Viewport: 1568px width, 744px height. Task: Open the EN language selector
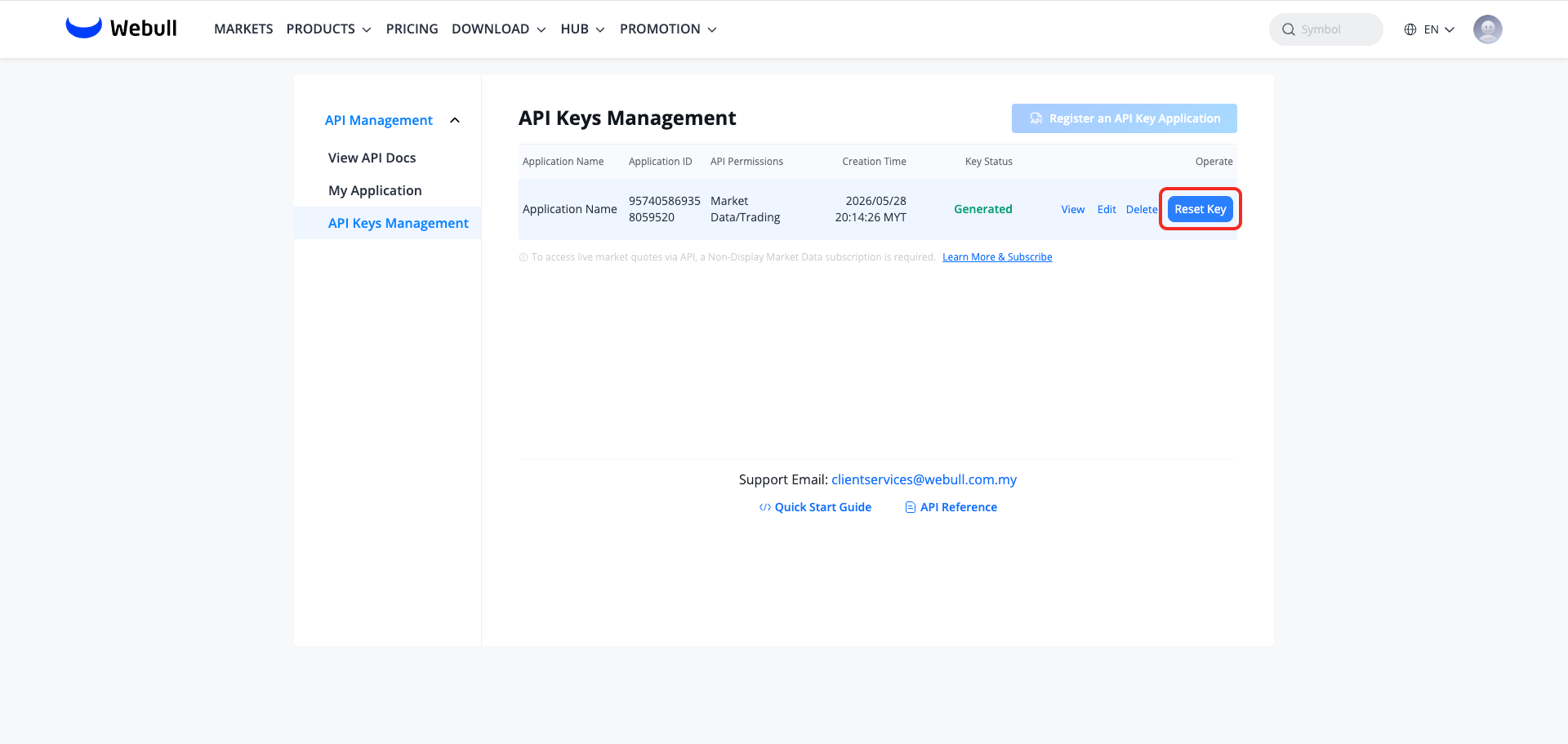[1439, 29]
